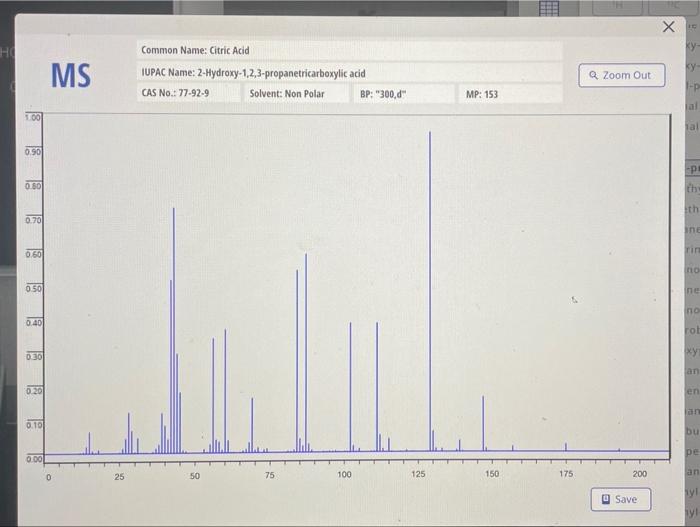Click the Solvent: Non Polar field
Viewport: 700px width, 527px height.
point(296,93)
